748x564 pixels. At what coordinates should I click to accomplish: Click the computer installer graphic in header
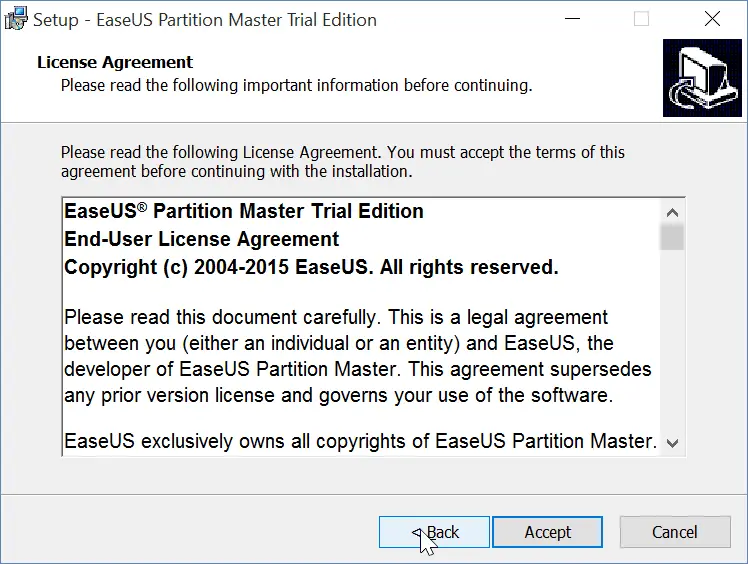[702, 78]
